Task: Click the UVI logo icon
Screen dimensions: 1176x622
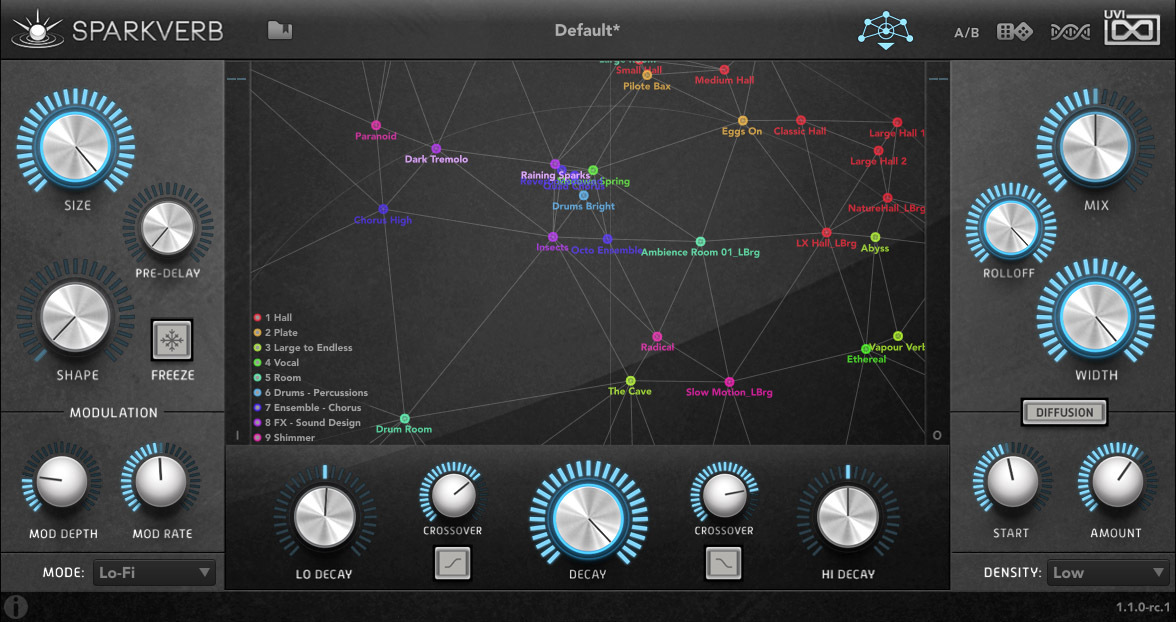Action: (1131, 28)
